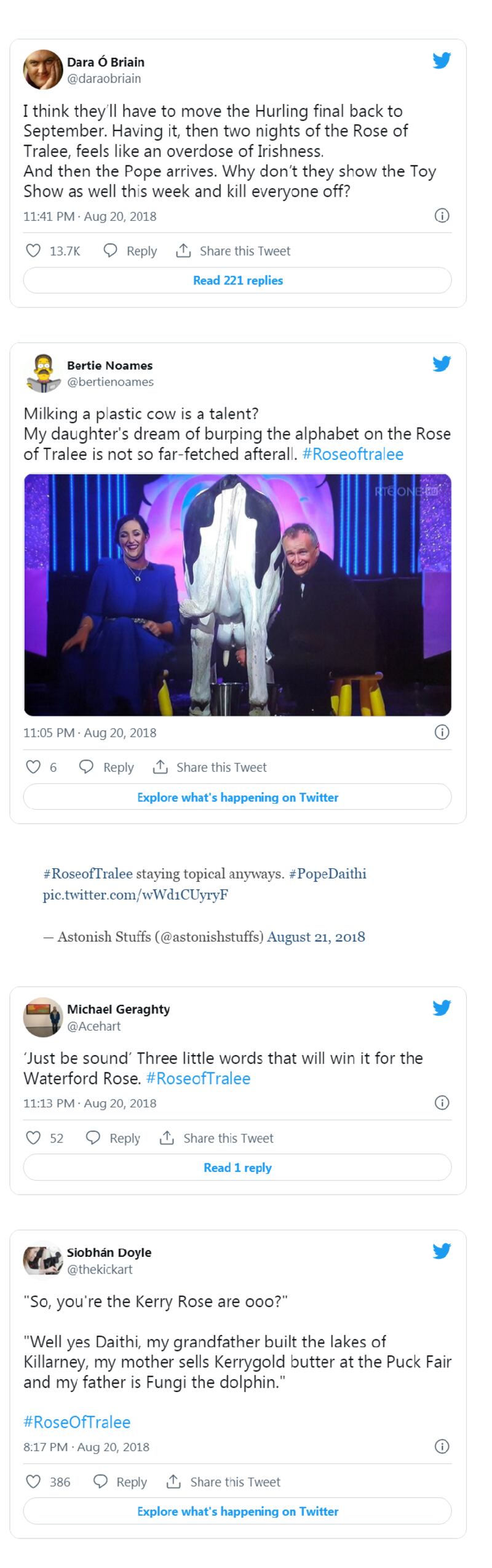Like Siobhán Doyle's tweet showing 386
Image resolution: width=492 pixels, height=1568 pixels.
(33, 1481)
